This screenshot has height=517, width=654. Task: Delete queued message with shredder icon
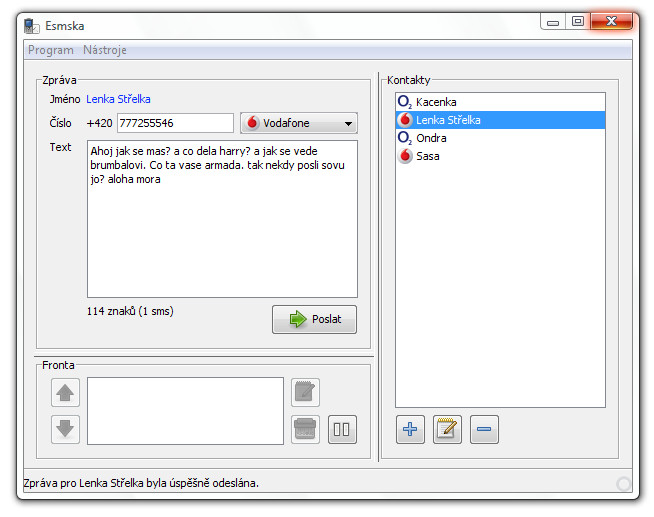[305, 429]
